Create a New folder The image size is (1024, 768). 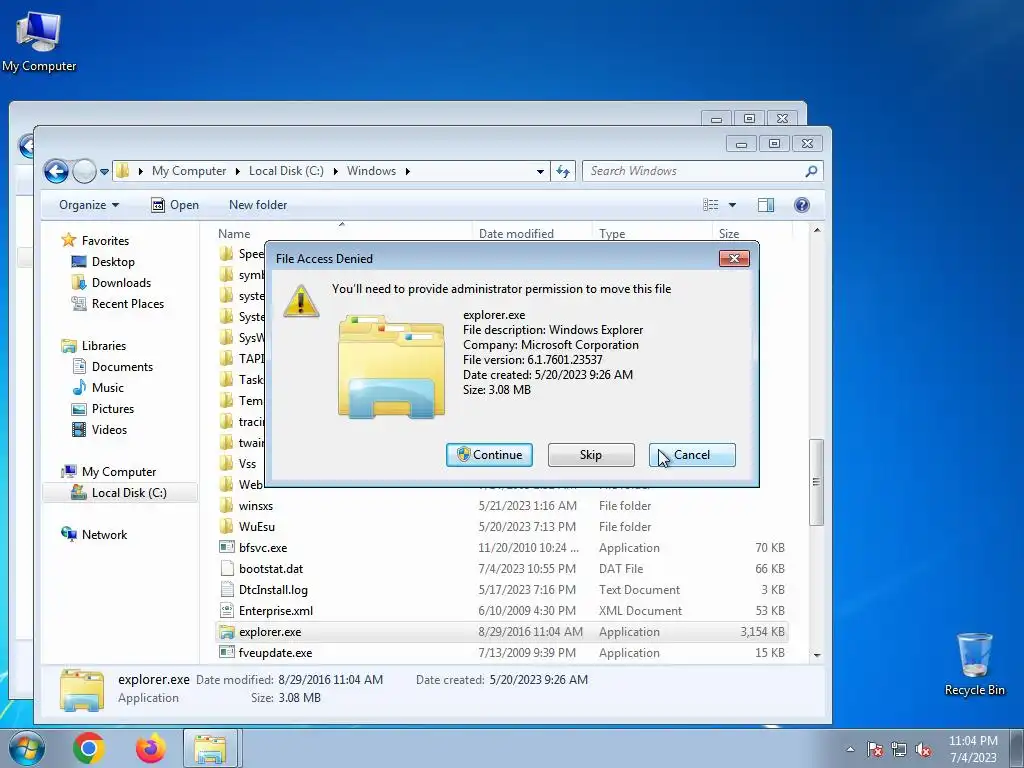258,205
